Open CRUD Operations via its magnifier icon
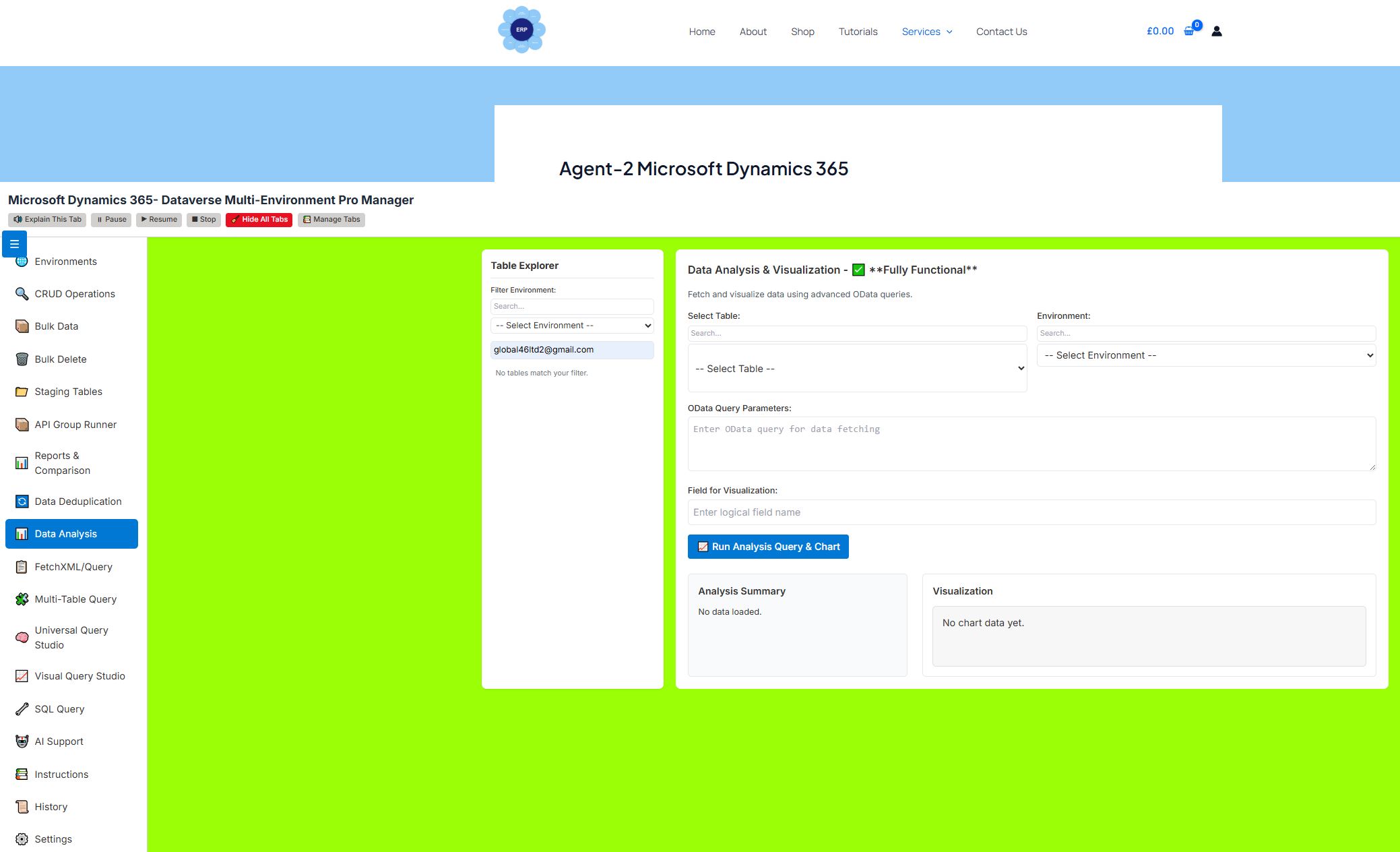 point(22,293)
